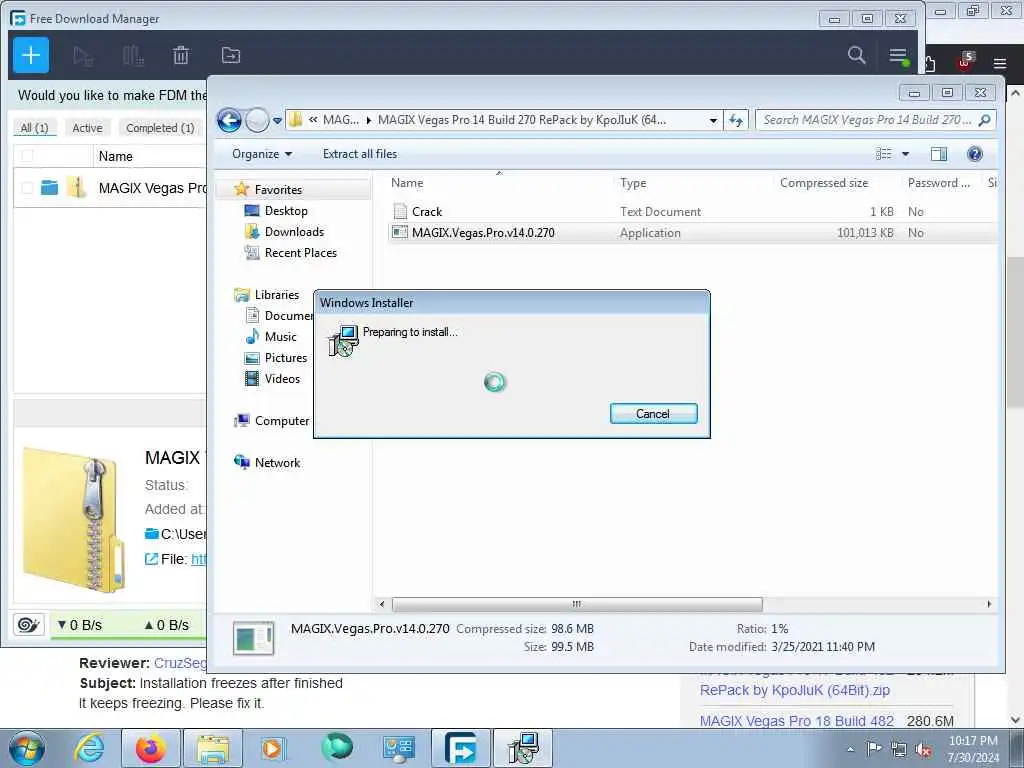This screenshot has height=768, width=1024.
Task: Click the start download play icon
Action: click(83, 56)
